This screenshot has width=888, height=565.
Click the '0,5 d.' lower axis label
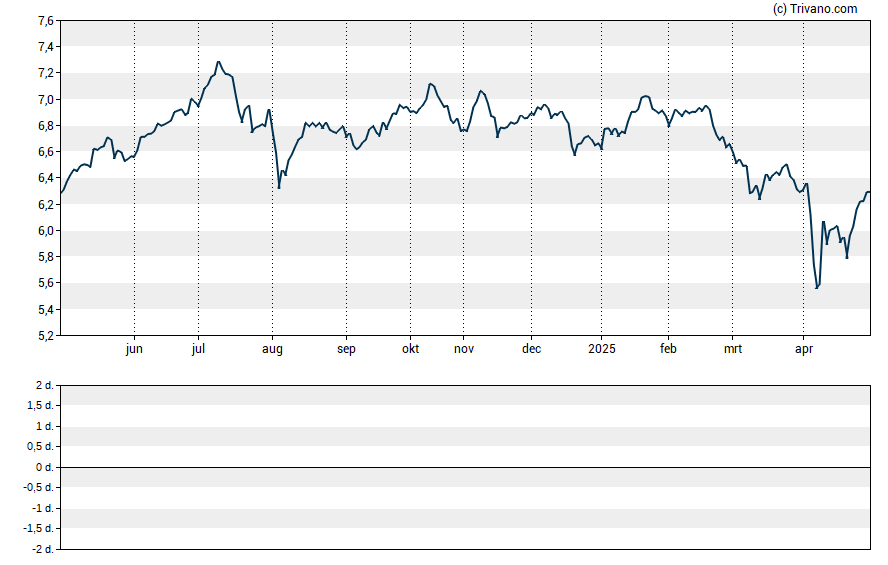click(40, 447)
